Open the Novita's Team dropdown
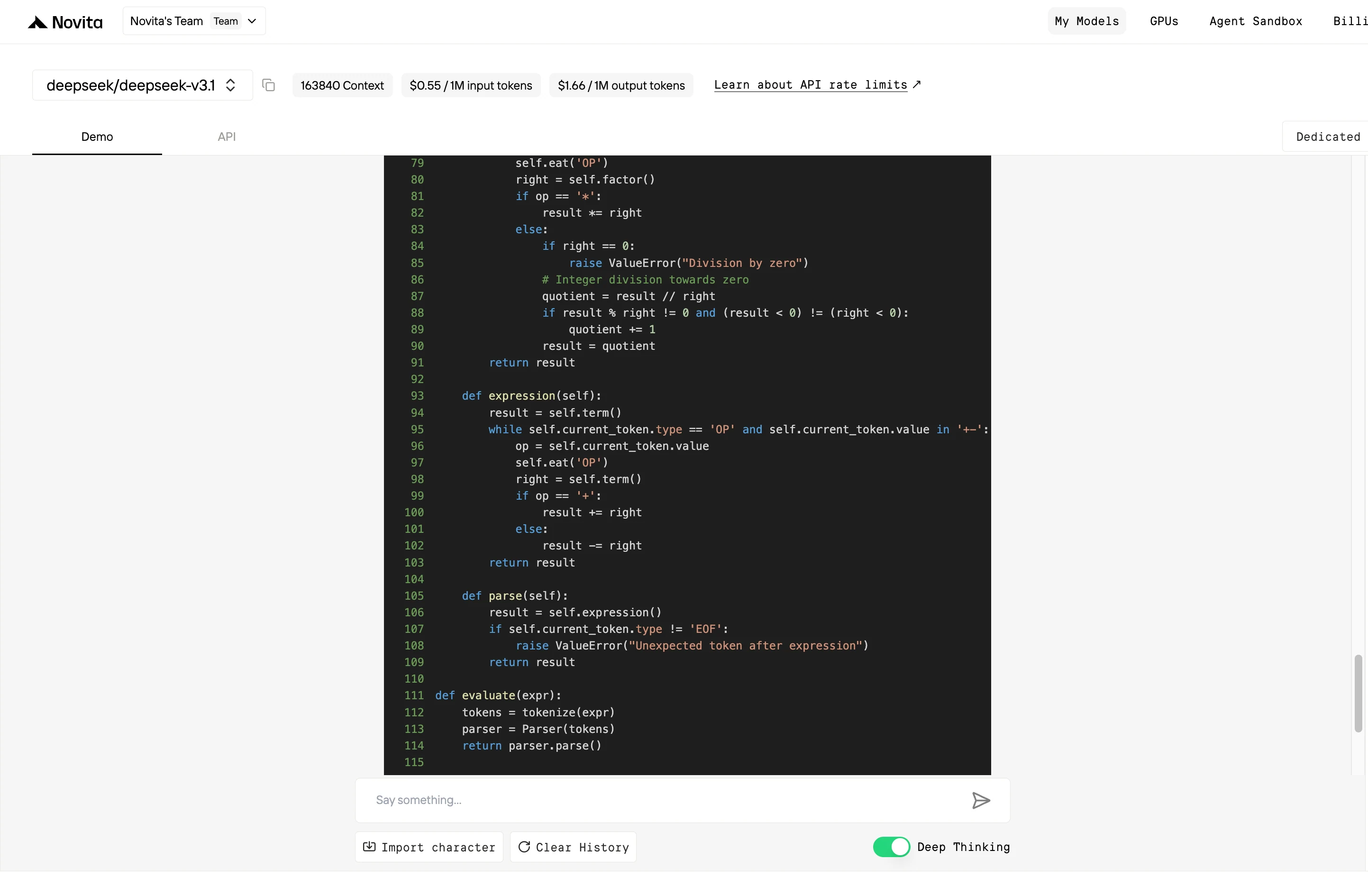Viewport: 1368px width, 896px height. pos(194,21)
